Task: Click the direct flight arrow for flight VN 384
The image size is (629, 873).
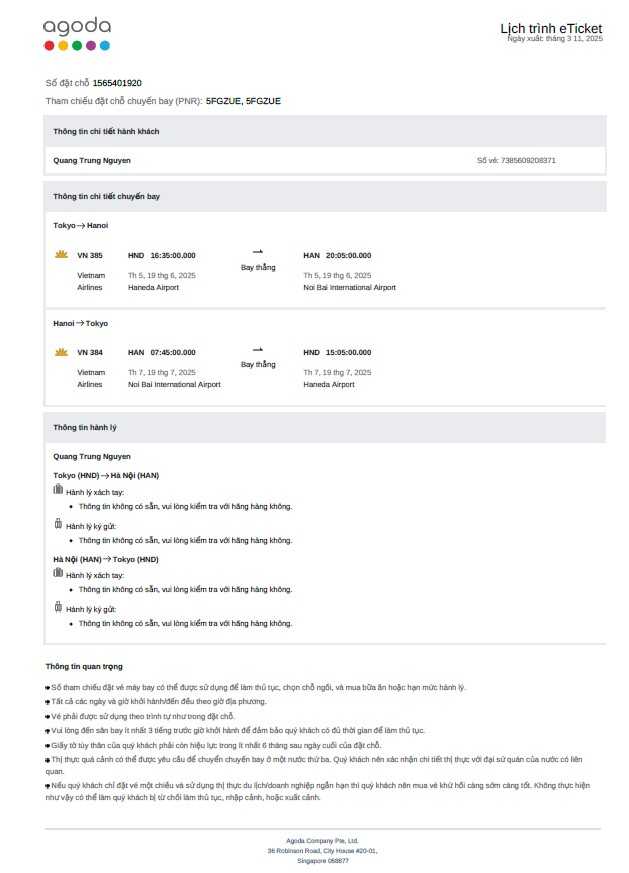Action: (x=258, y=349)
